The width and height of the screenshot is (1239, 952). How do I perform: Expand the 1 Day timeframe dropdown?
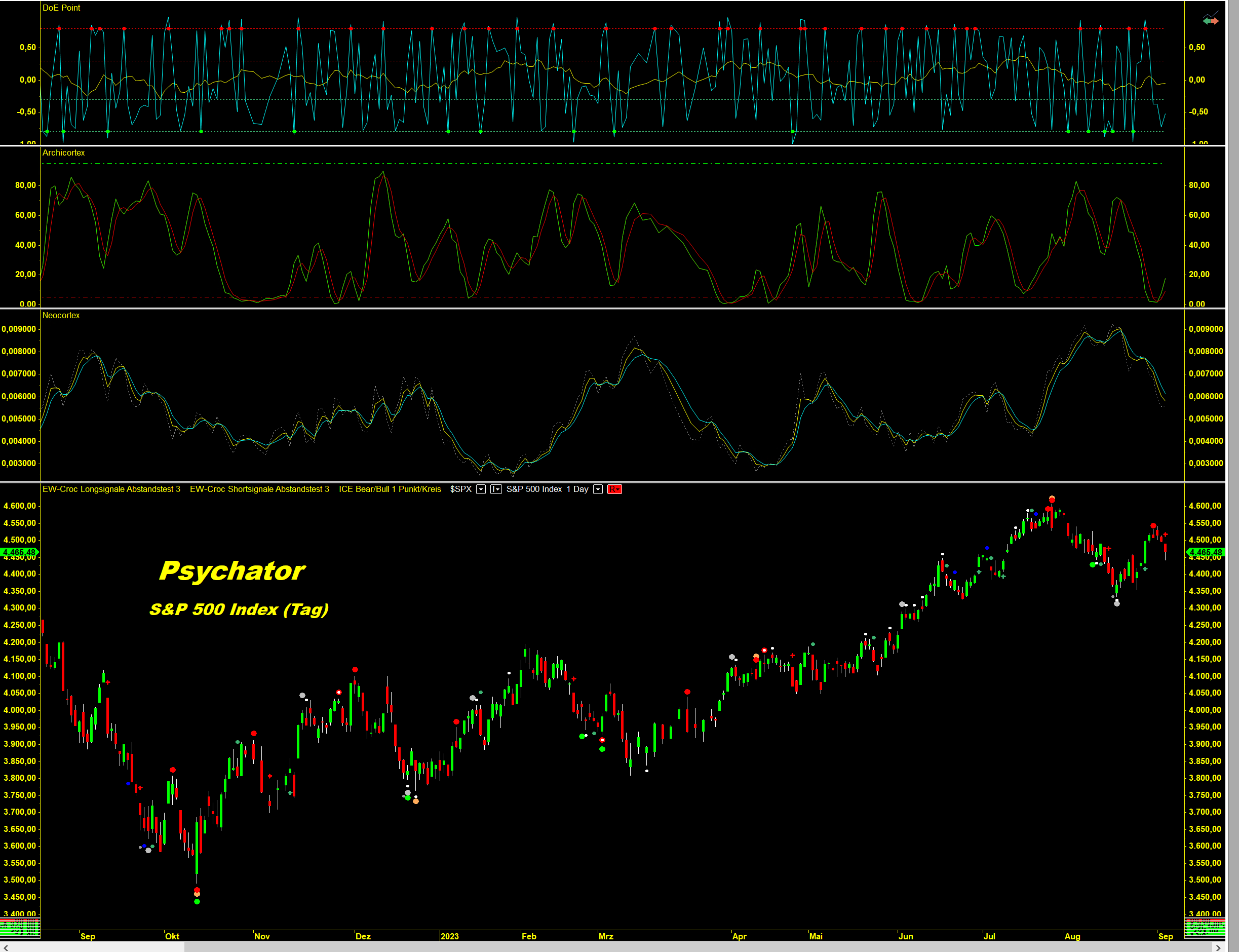pyautogui.click(x=598, y=489)
